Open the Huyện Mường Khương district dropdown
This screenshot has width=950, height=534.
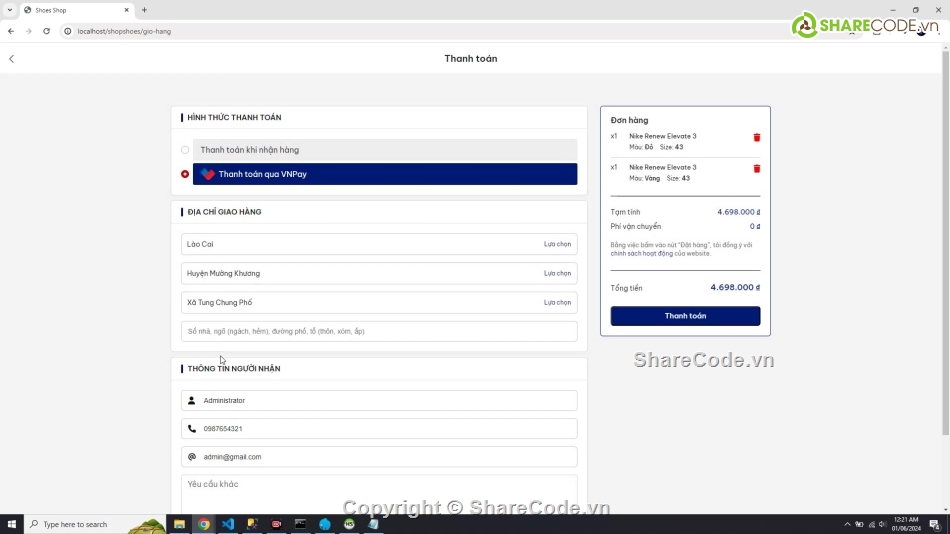[379, 273]
